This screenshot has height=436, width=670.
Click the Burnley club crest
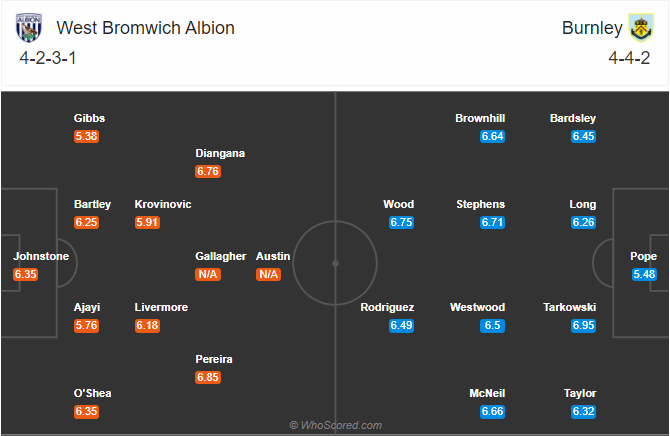pyautogui.click(x=641, y=28)
